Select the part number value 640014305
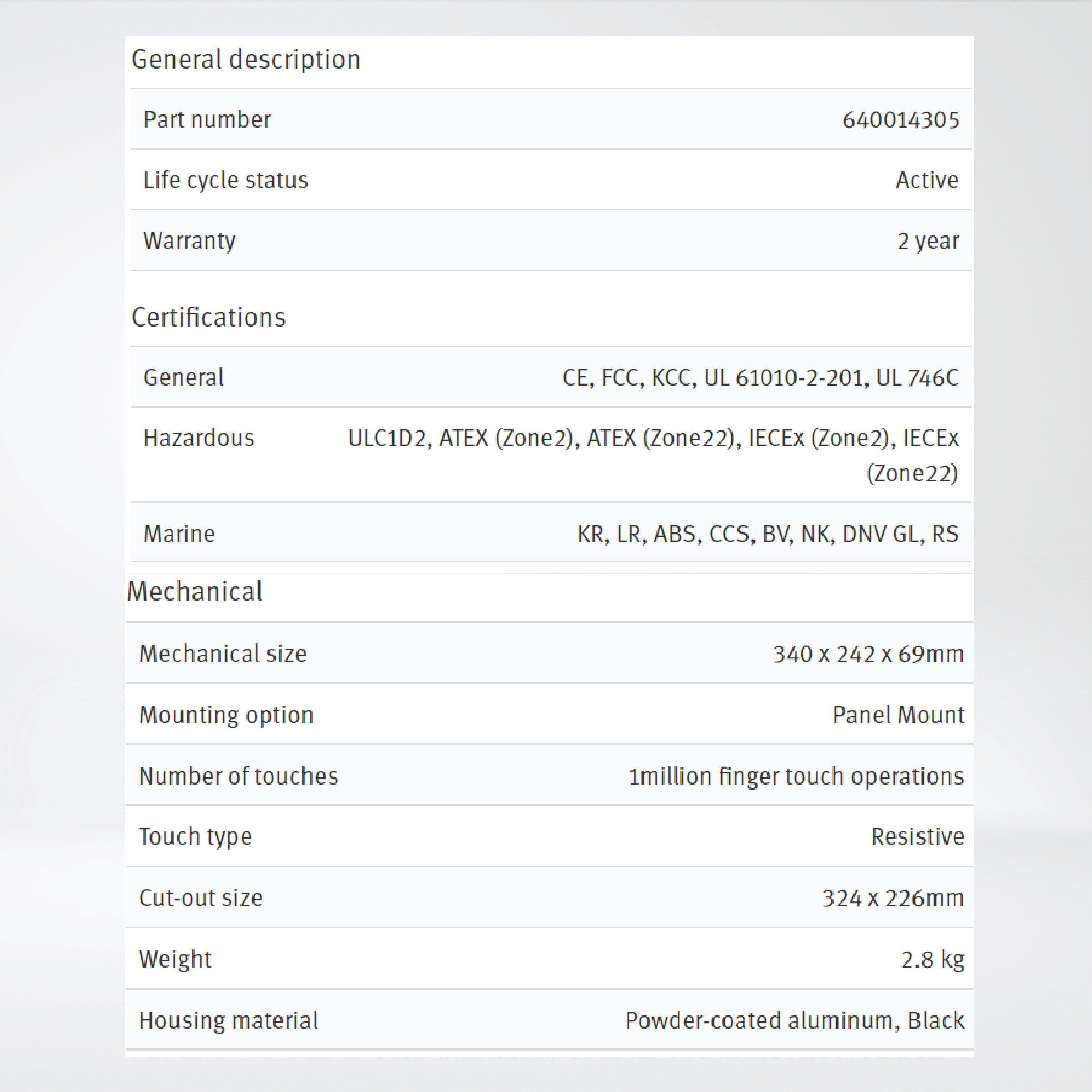This screenshot has width=1092, height=1092. 900,120
